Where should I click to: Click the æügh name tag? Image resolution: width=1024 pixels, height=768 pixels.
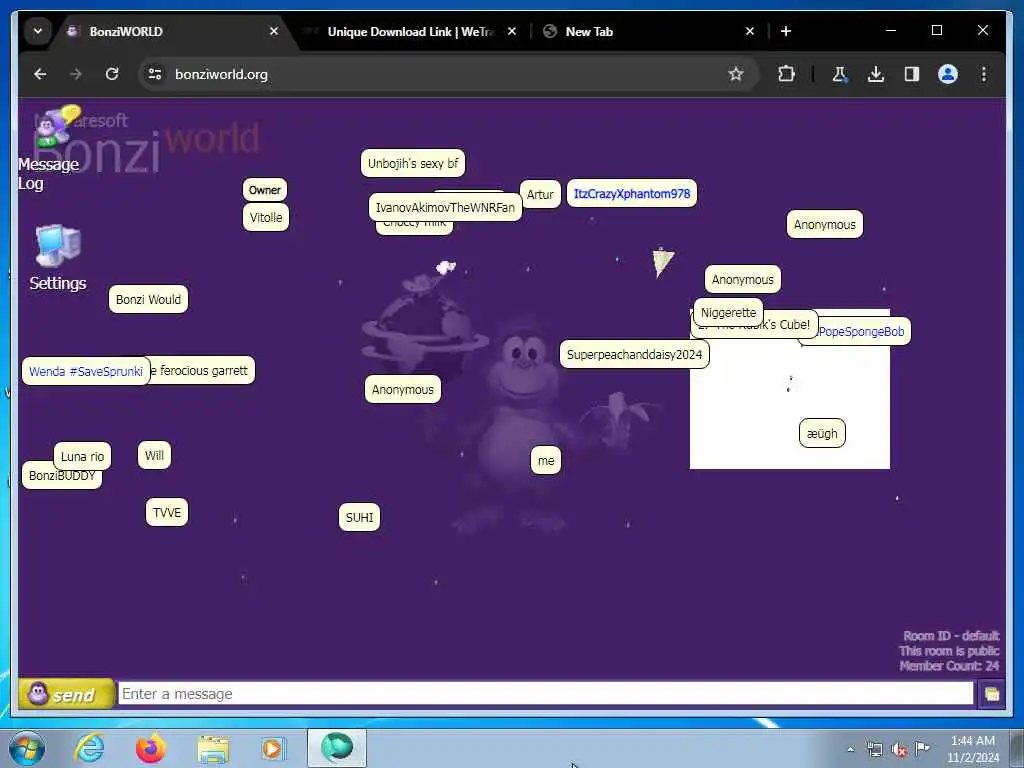[822, 433]
